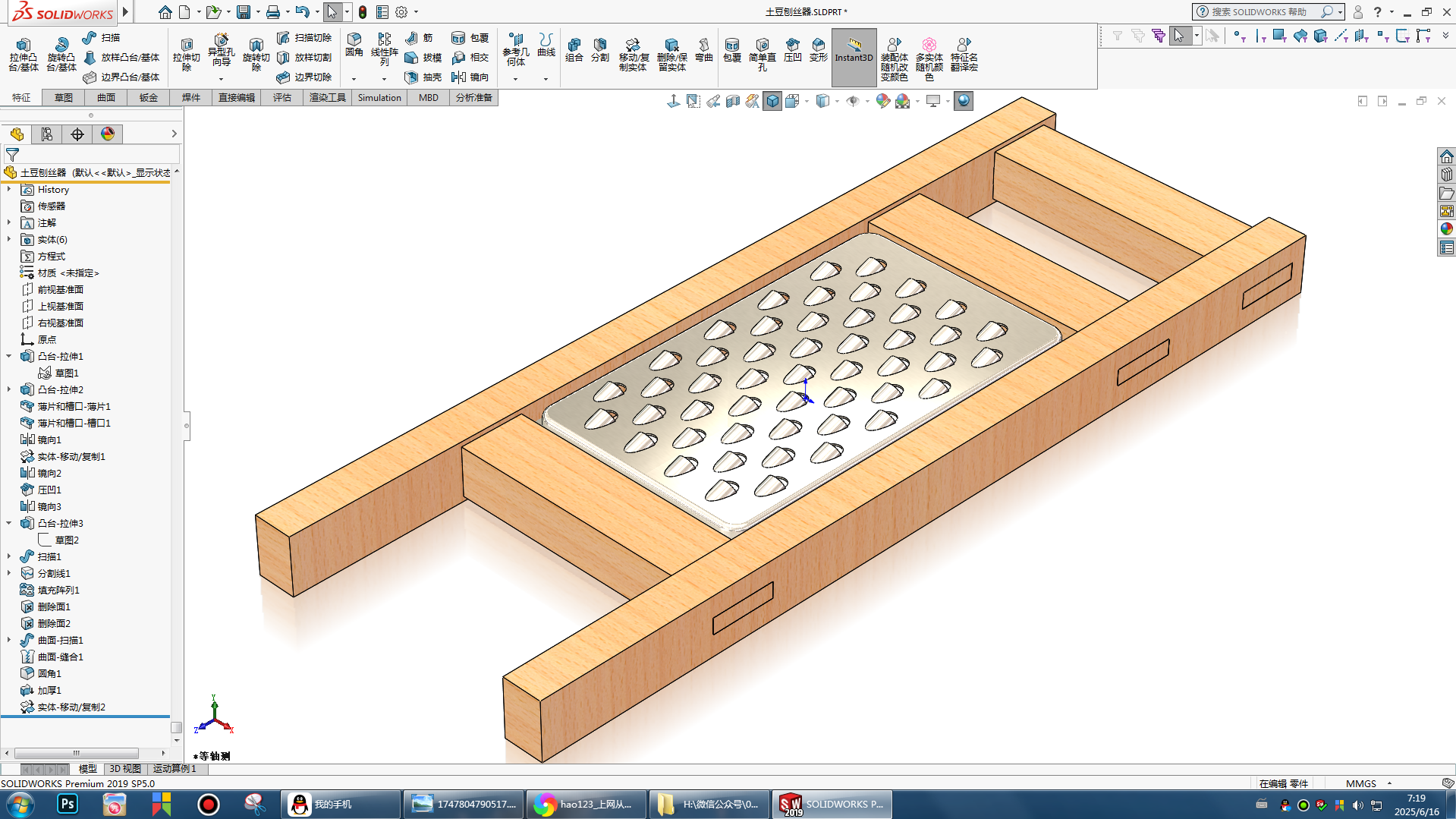Screen dimensions: 1456x819
Task: Open the 评估 evaluate tab
Action: tap(282, 97)
